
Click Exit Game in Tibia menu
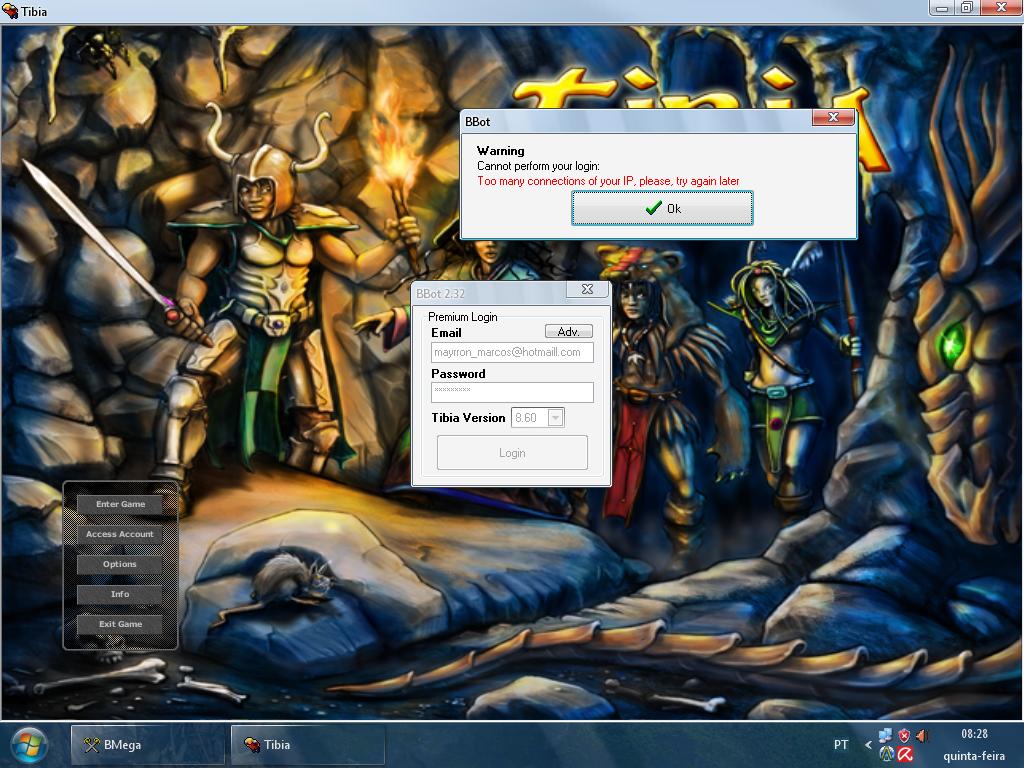[120, 624]
